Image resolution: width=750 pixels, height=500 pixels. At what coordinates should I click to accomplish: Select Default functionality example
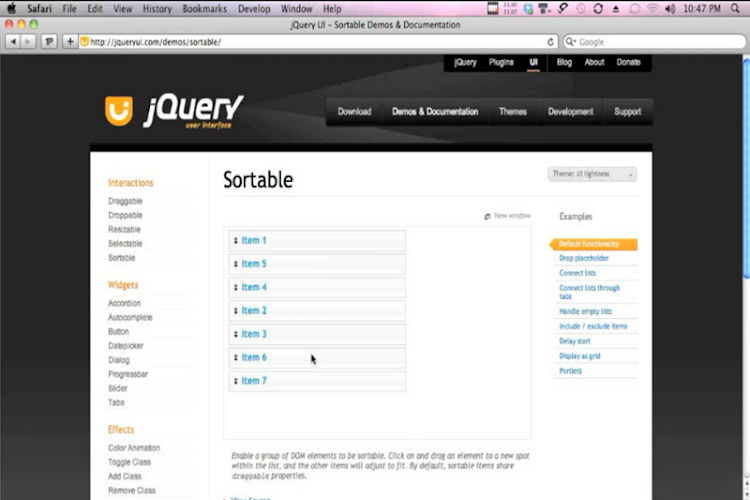point(593,244)
